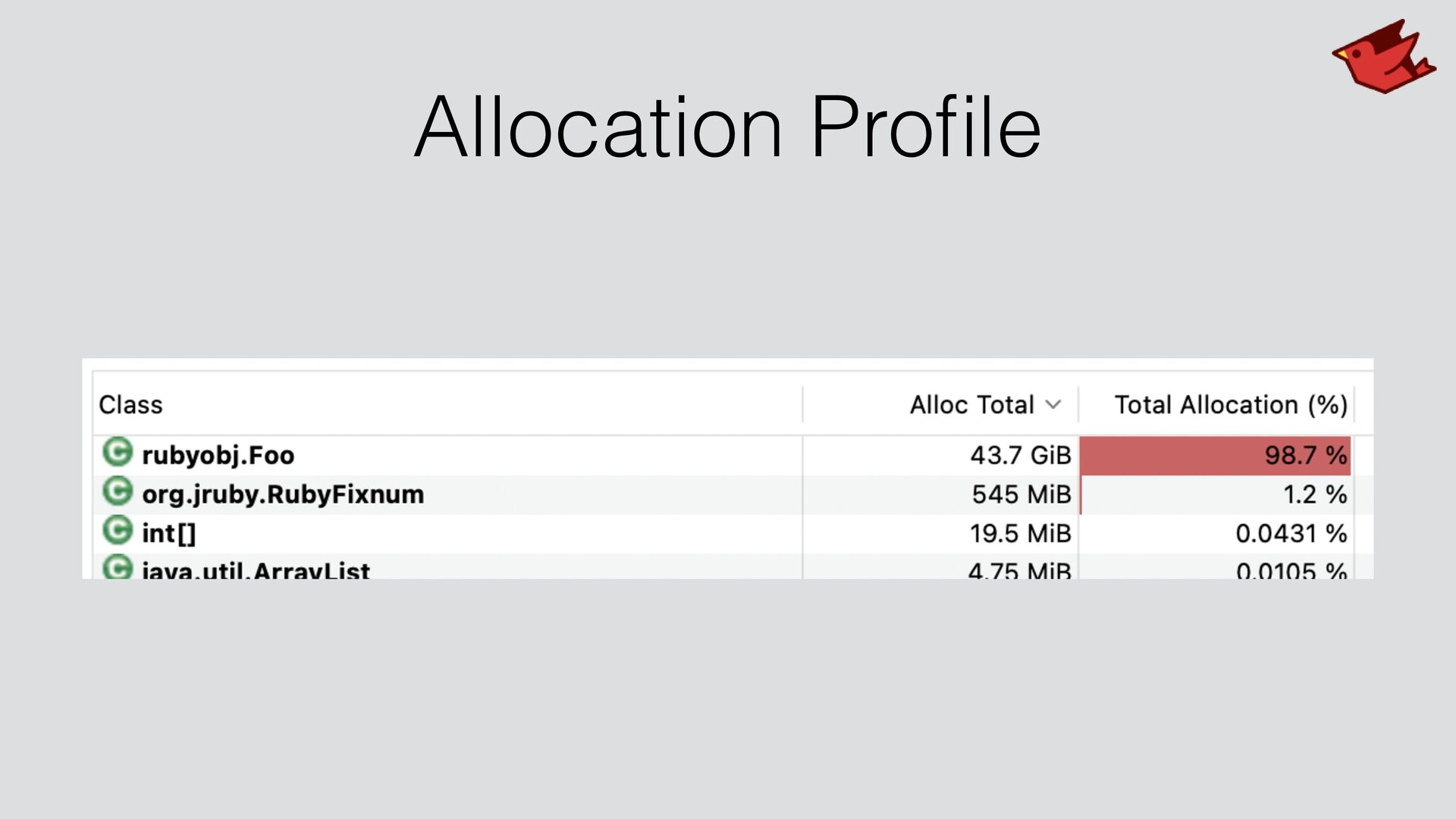The image size is (1456, 819).
Task: Sort by the Class column header
Action: tap(130, 405)
